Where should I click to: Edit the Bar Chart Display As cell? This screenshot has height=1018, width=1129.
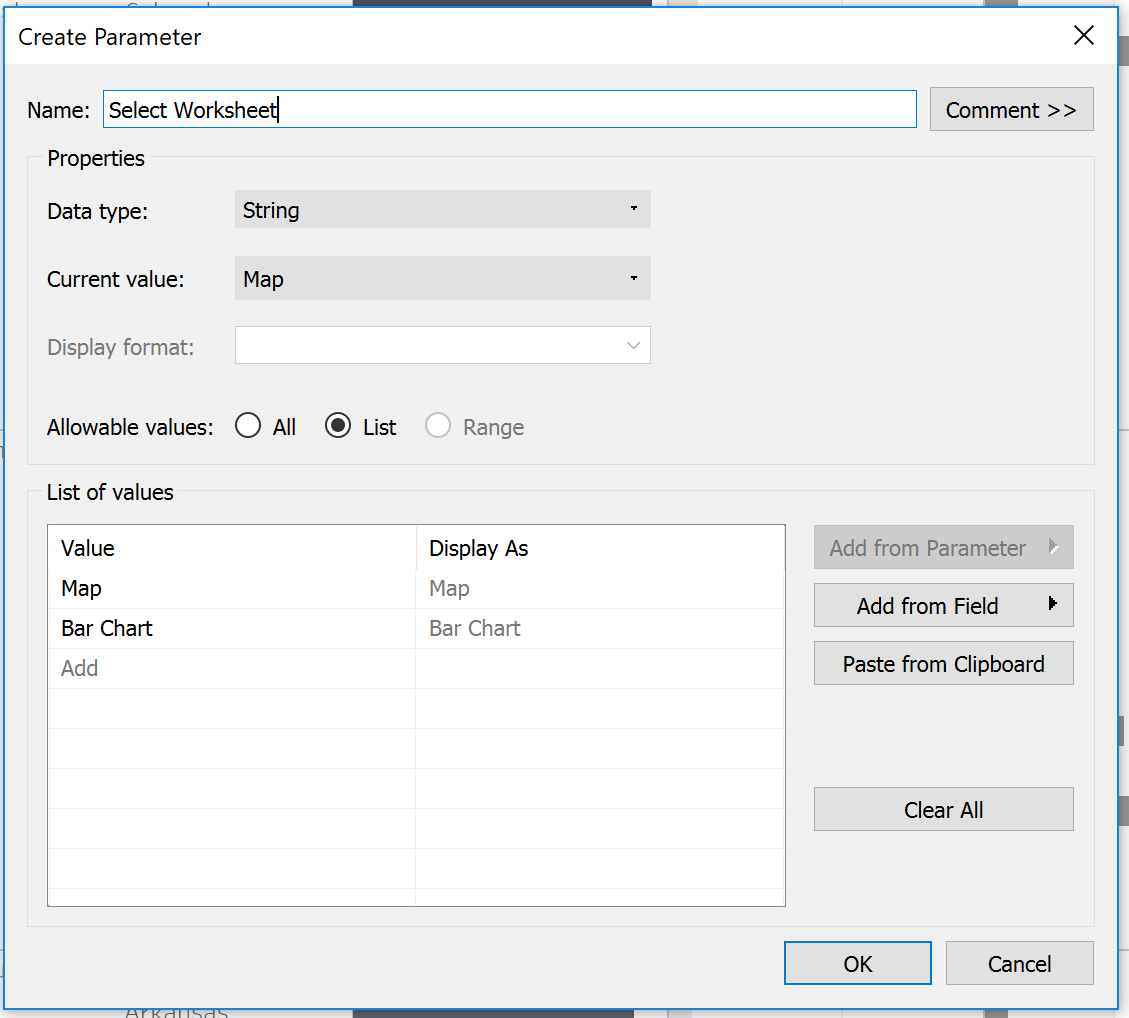pos(600,629)
